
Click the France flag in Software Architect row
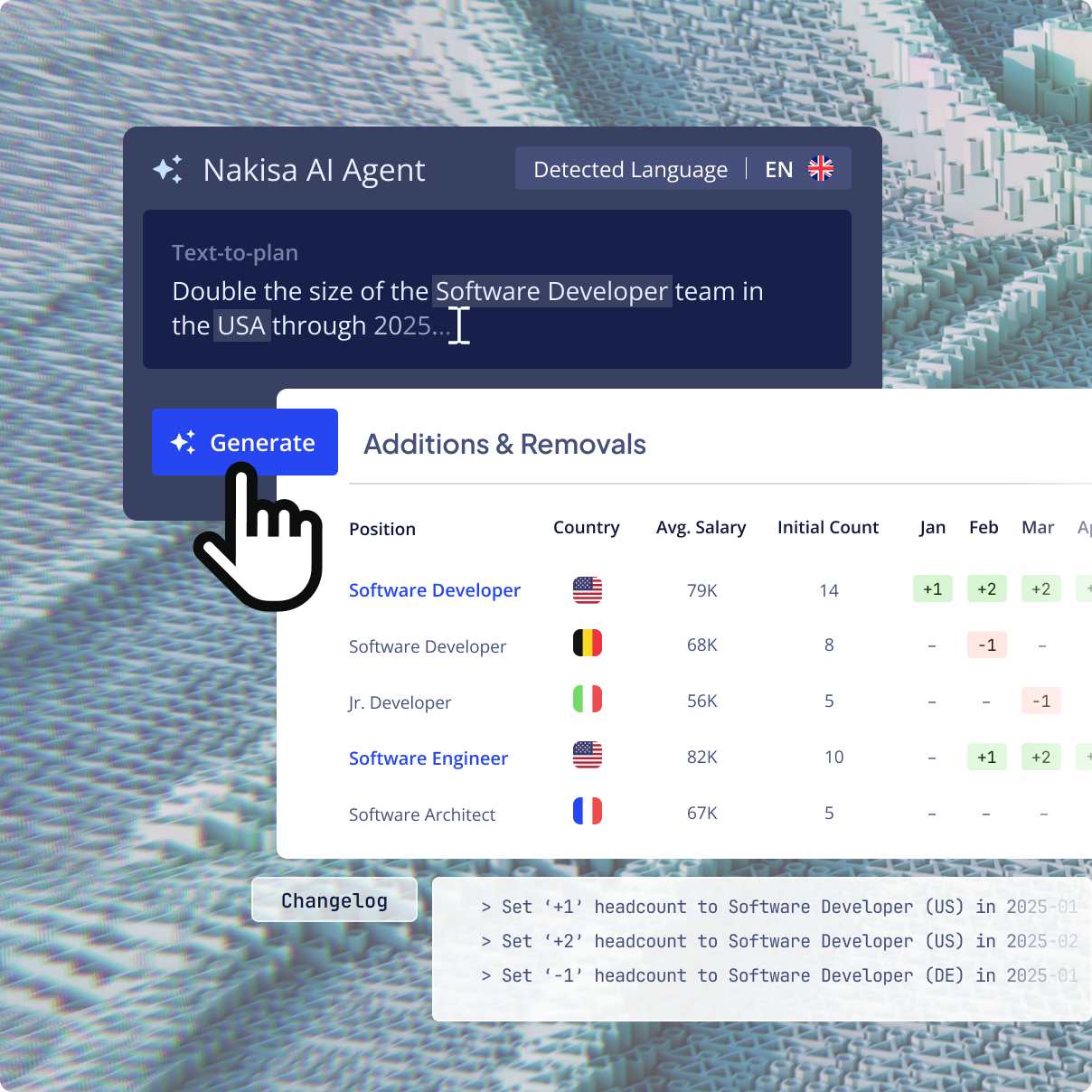tap(588, 811)
